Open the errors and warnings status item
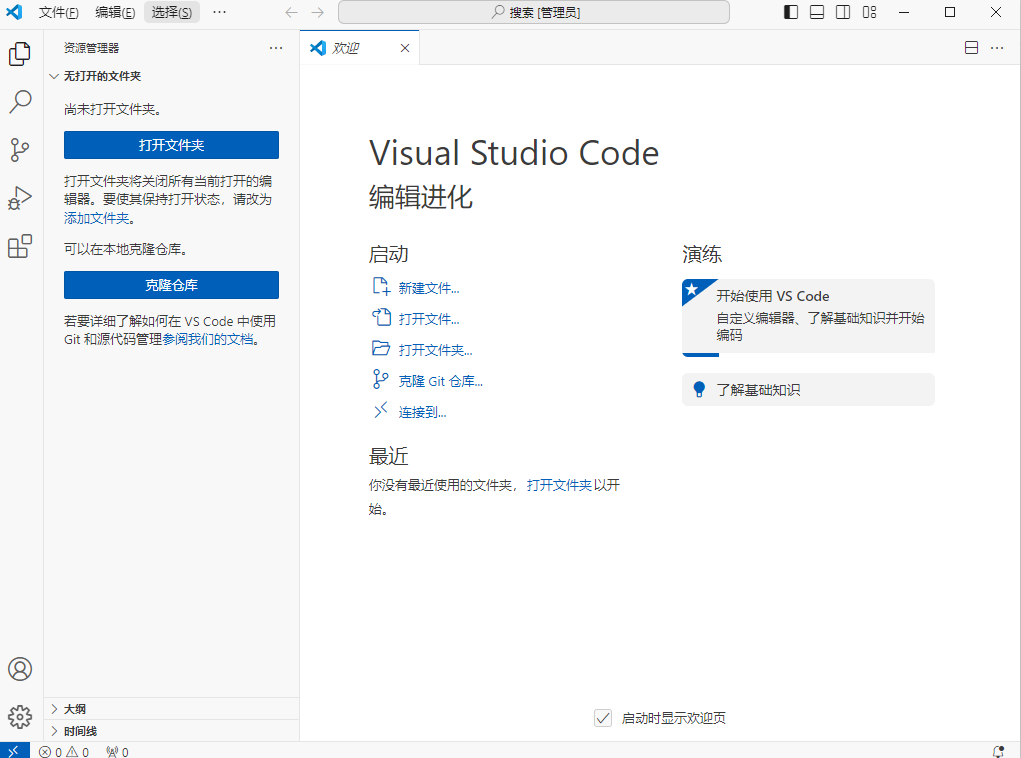Viewport: 1021px width, 758px height. (64, 751)
